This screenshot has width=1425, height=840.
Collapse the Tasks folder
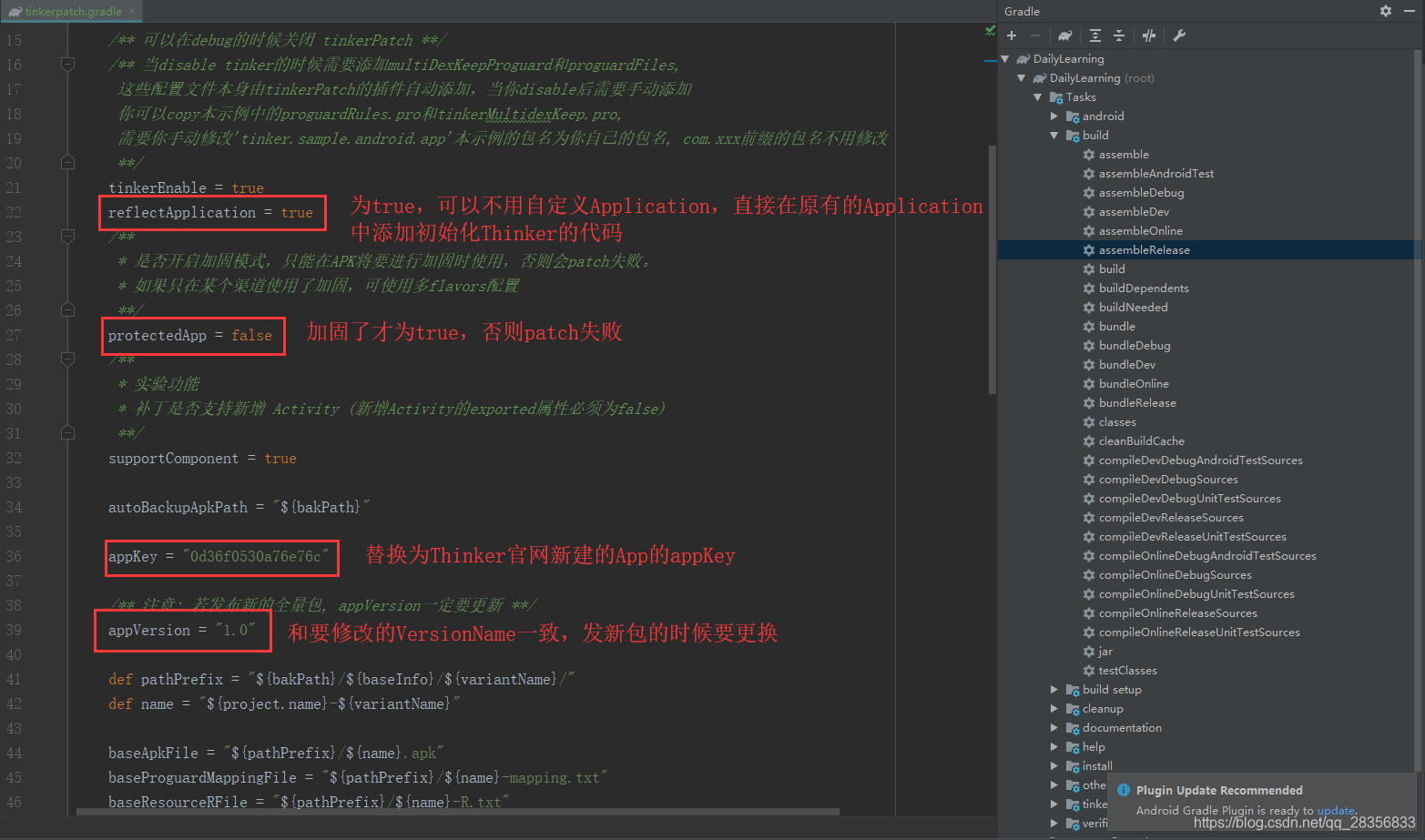(x=1038, y=96)
